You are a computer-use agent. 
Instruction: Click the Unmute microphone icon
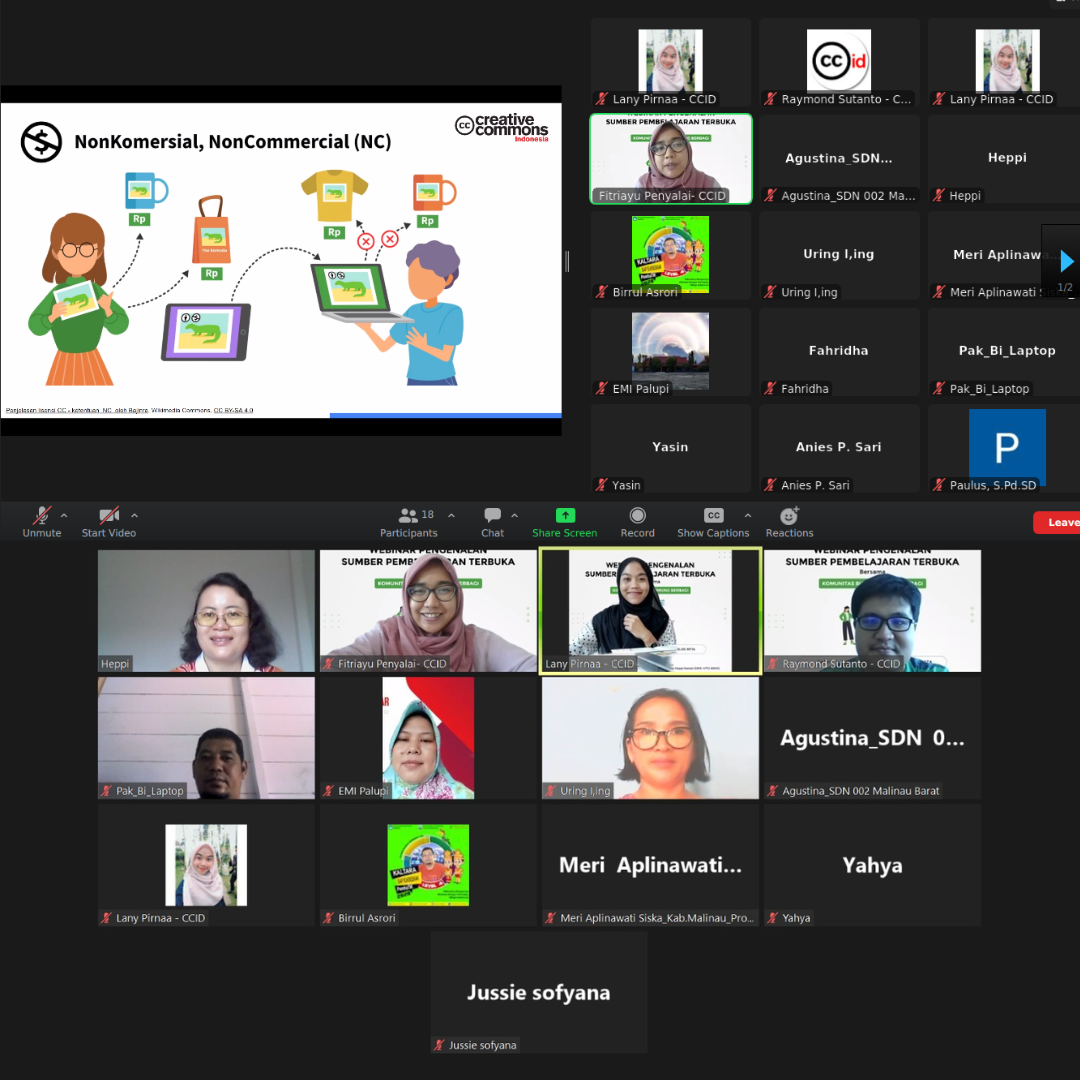click(42, 516)
